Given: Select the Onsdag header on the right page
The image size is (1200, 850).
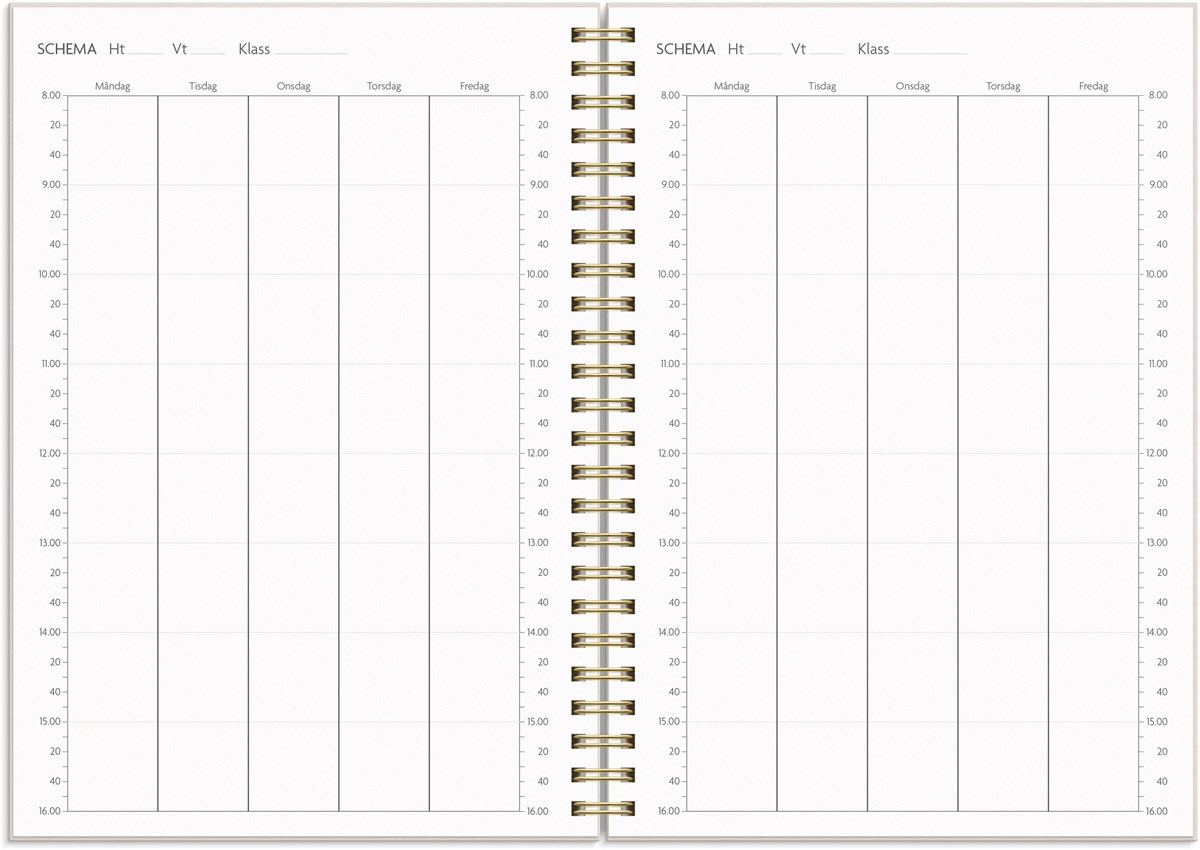Looking at the screenshot, I should tap(913, 86).
